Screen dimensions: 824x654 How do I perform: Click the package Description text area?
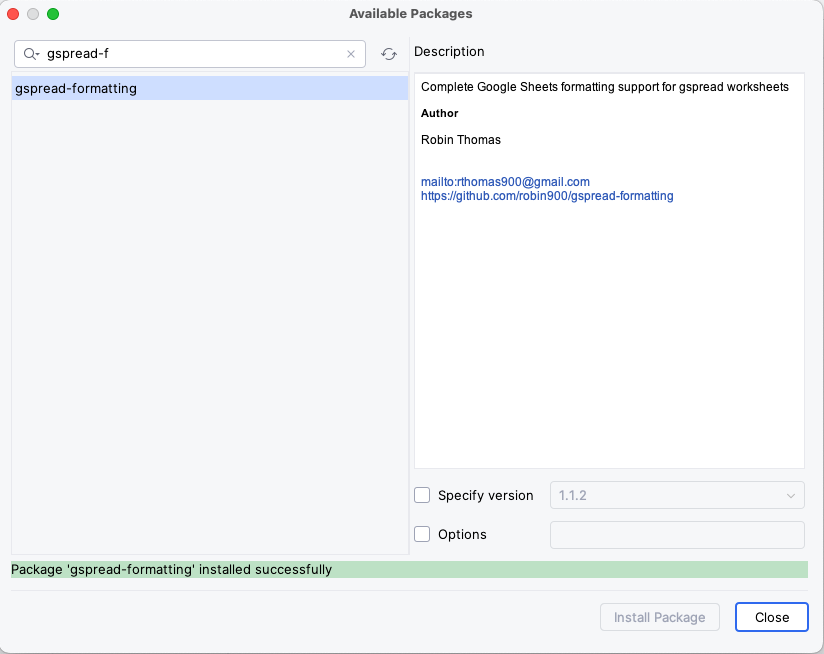(x=609, y=320)
